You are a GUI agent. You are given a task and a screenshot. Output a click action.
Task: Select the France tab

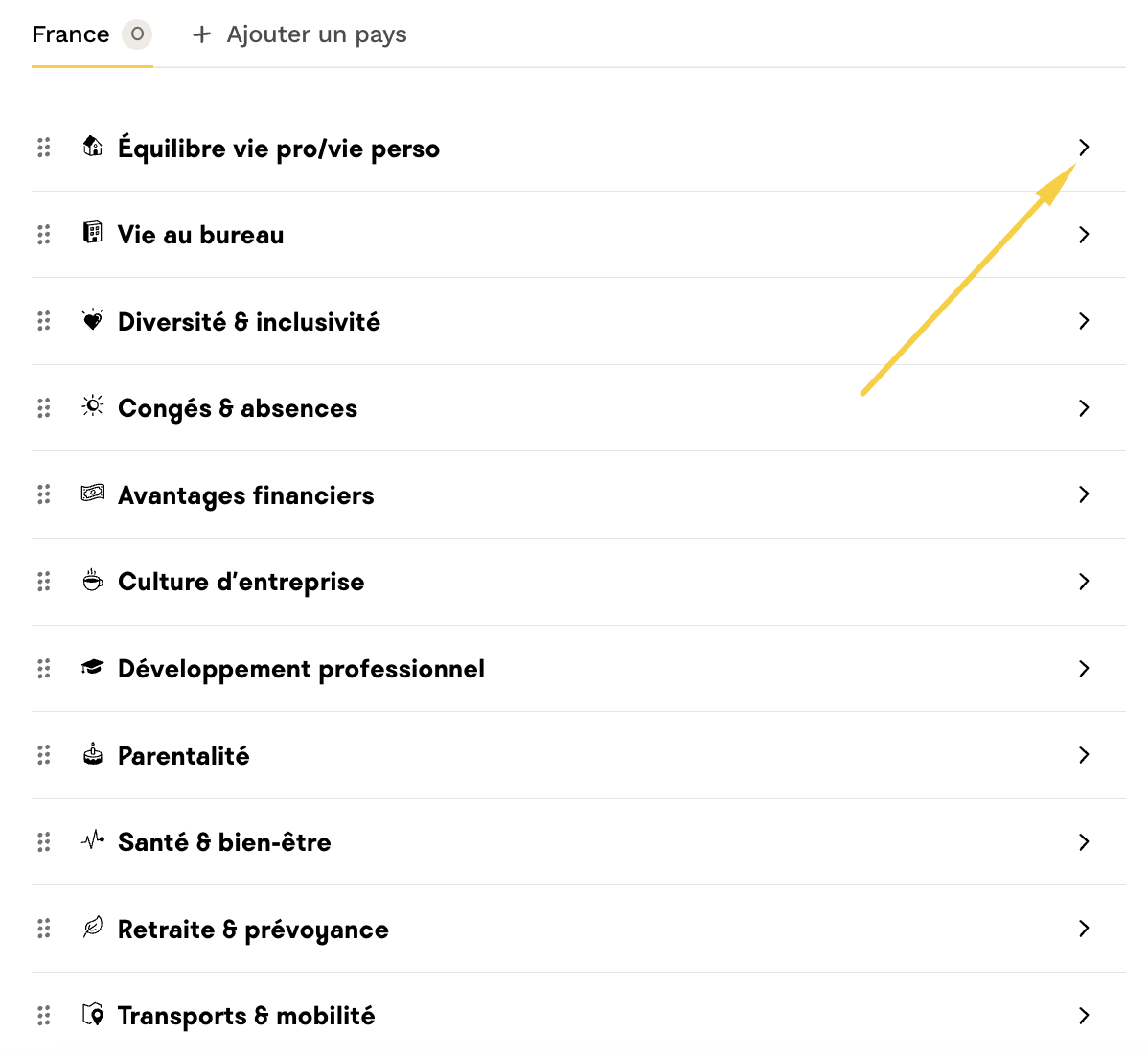(71, 34)
